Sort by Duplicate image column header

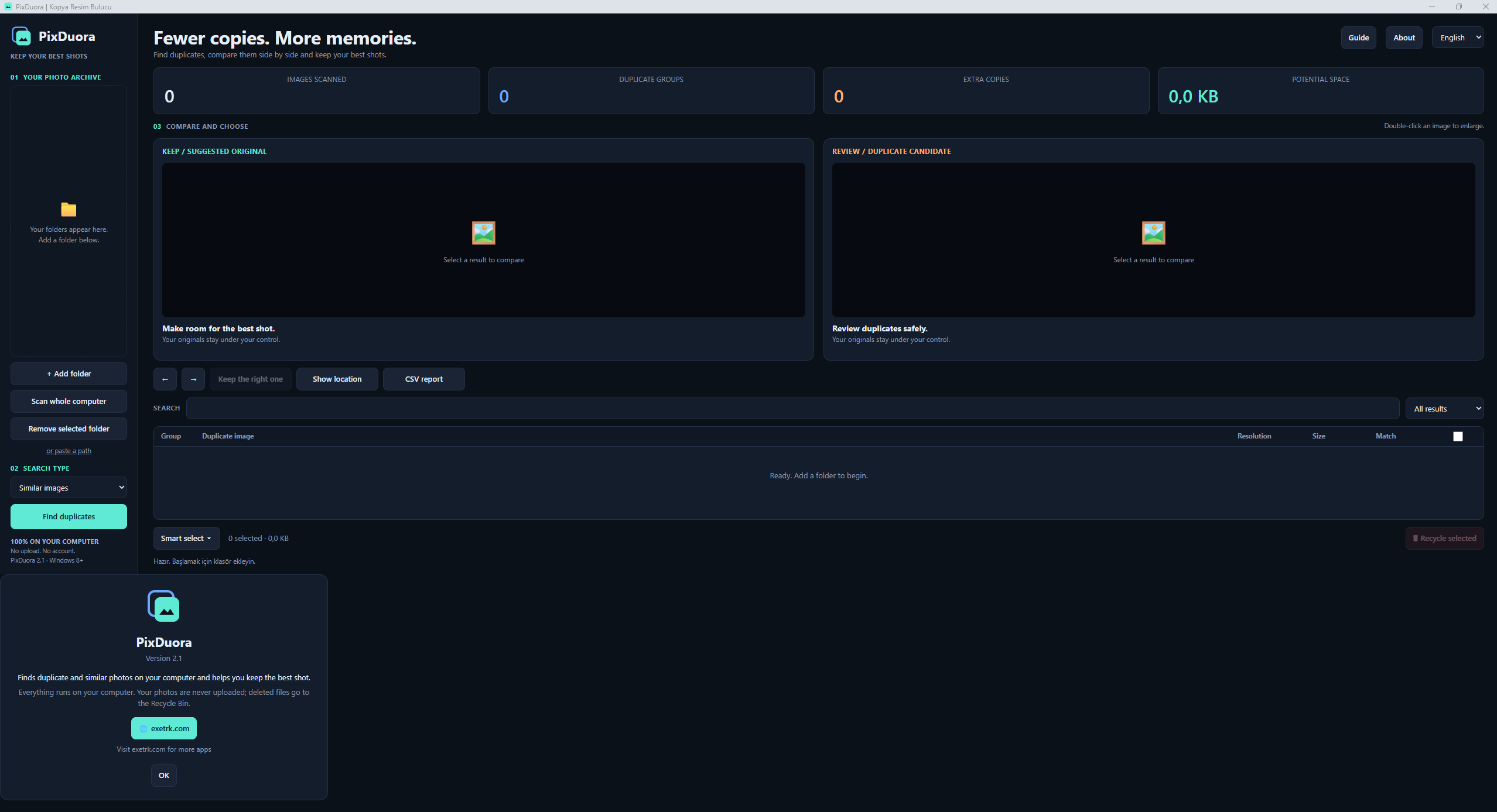coord(228,436)
